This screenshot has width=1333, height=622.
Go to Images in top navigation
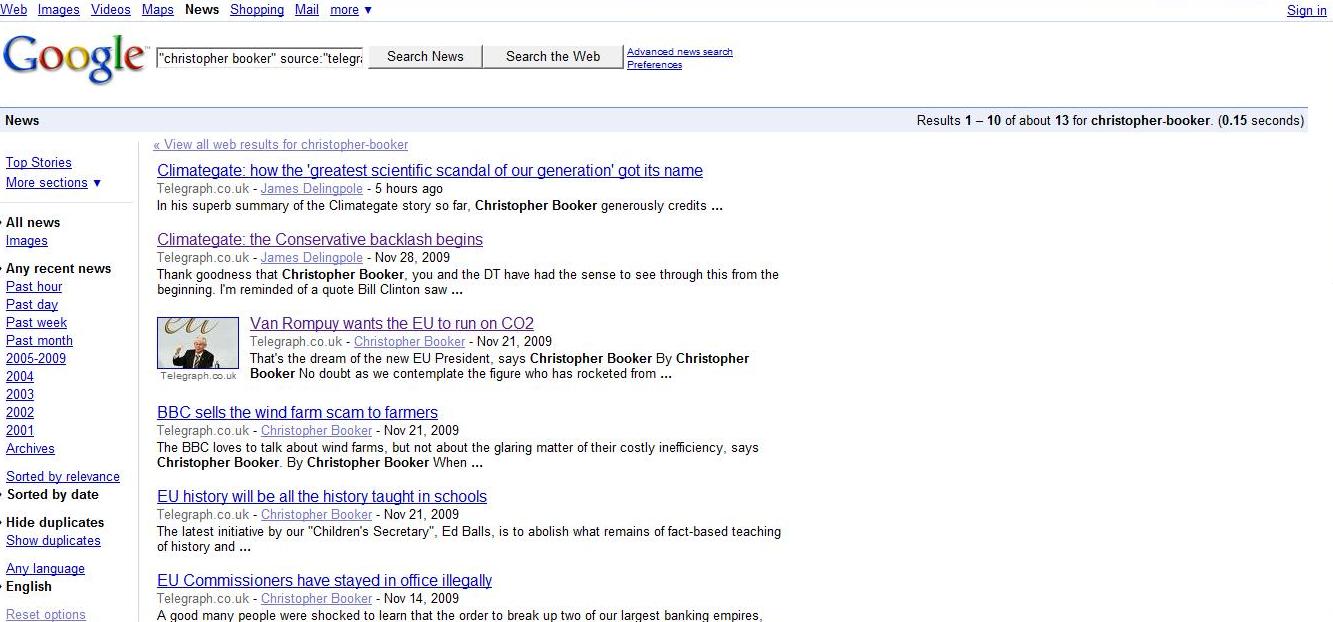click(x=58, y=9)
